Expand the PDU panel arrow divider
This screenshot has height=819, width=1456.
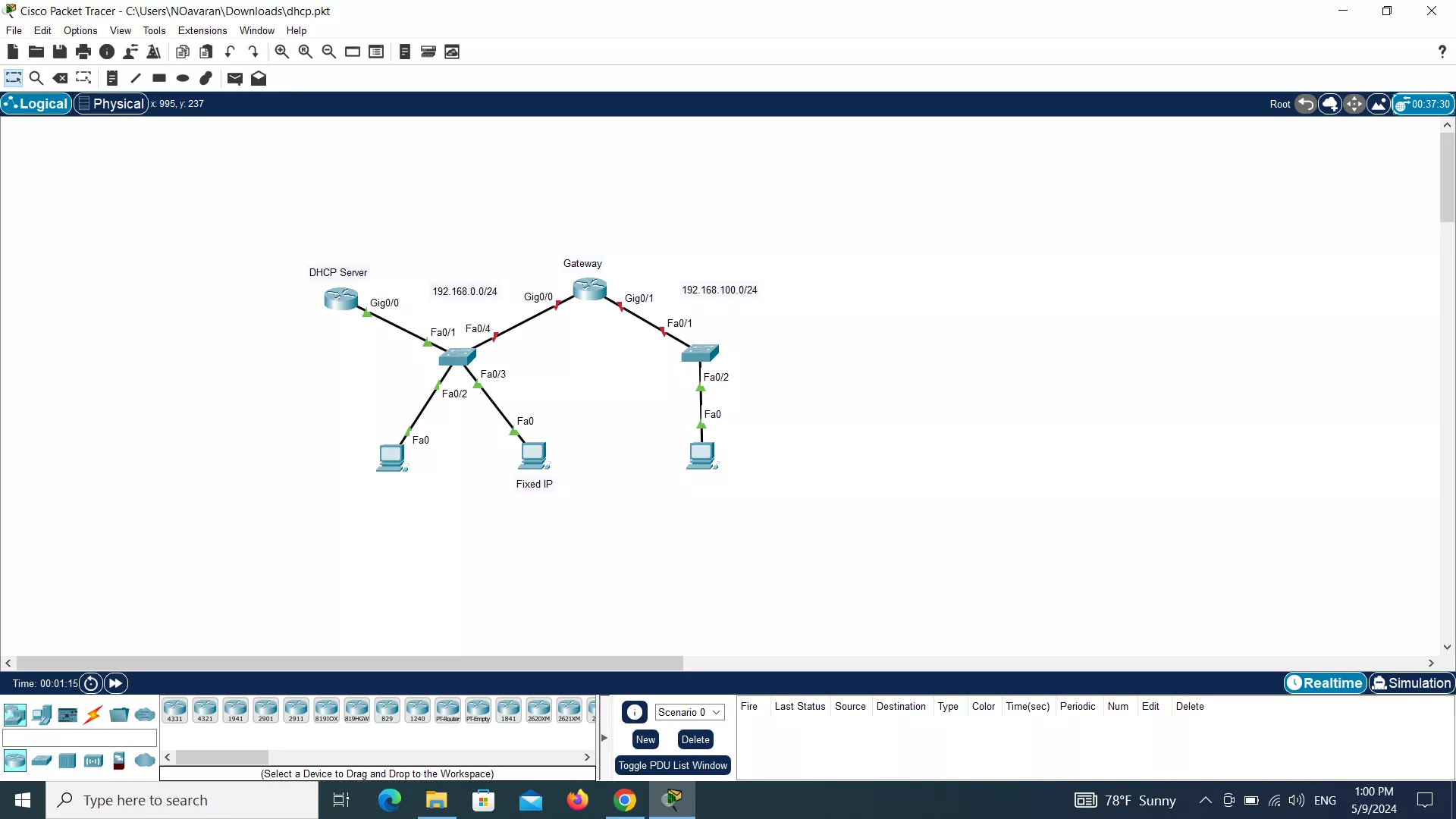pos(604,737)
